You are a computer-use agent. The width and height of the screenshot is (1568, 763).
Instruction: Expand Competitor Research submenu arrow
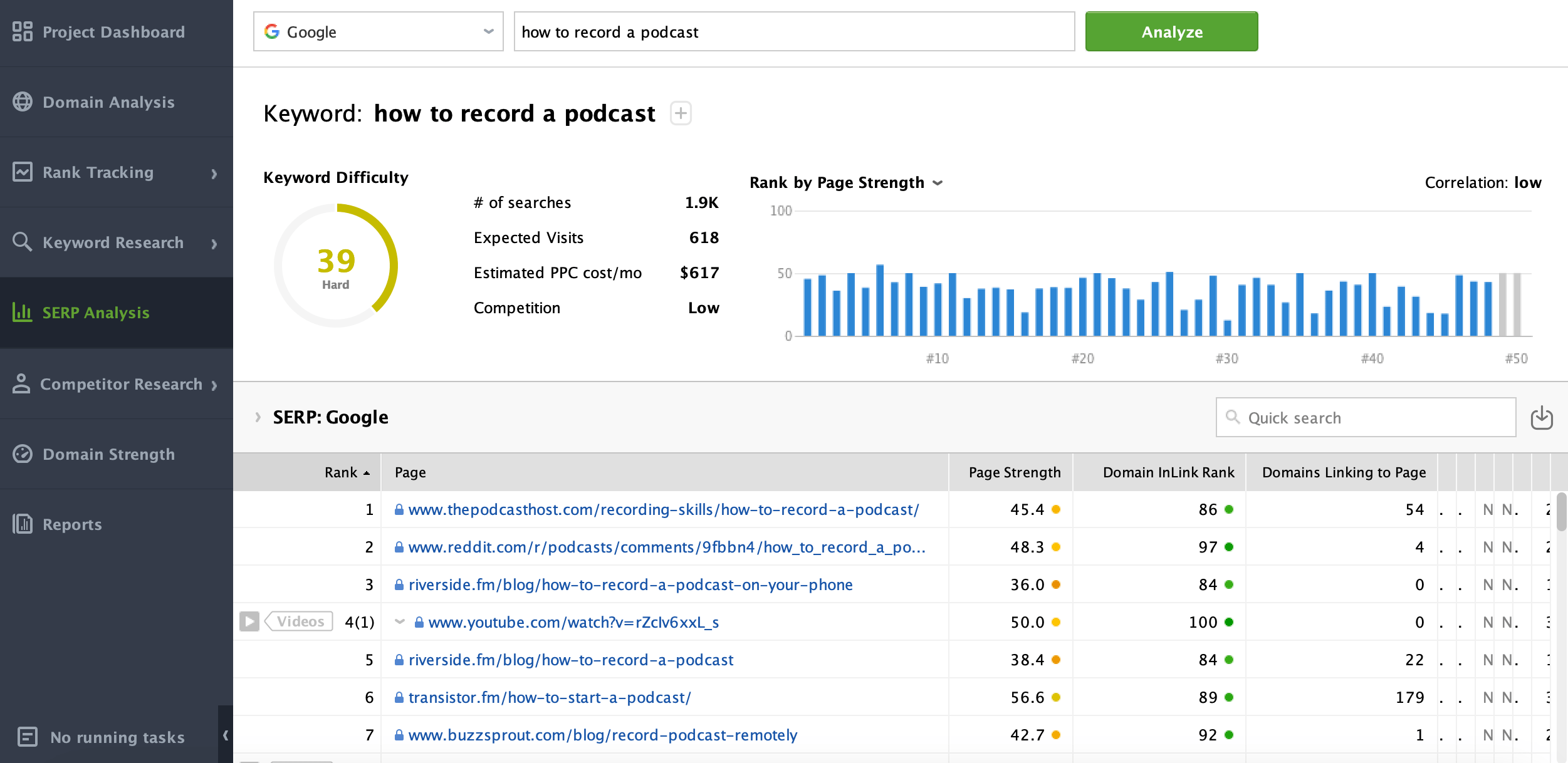(x=214, y=385)
